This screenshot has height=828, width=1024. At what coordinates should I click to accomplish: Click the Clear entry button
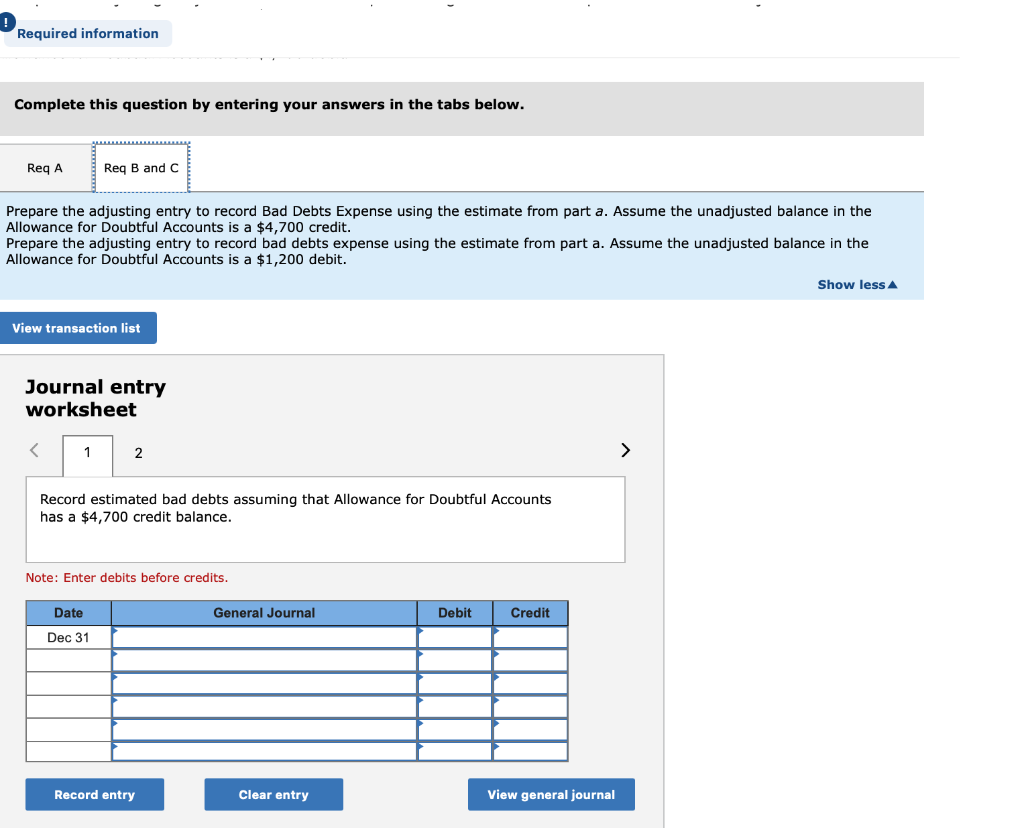point(273,794)
